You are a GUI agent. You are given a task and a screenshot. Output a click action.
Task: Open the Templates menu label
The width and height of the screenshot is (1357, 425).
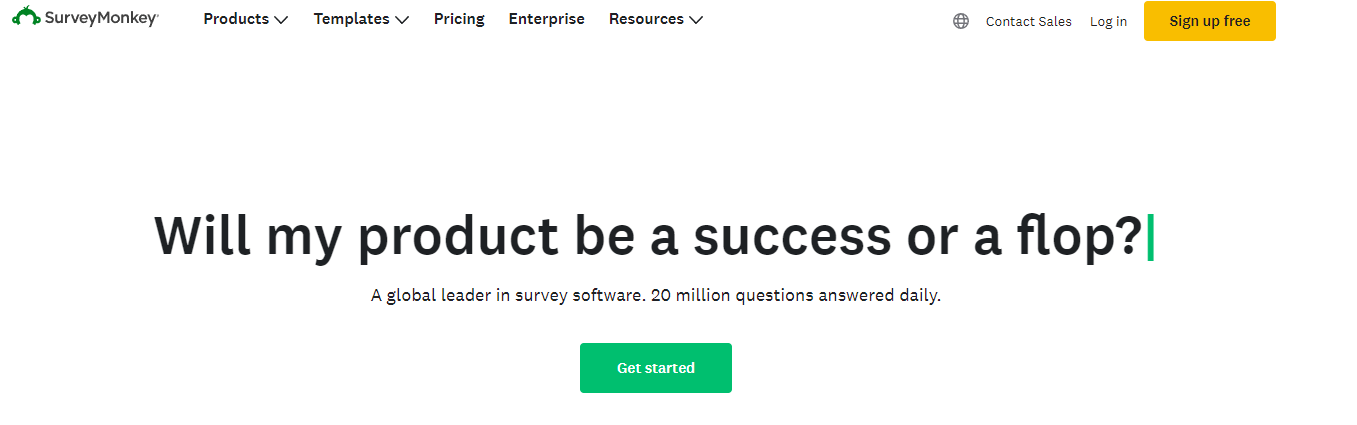(351, 19)
